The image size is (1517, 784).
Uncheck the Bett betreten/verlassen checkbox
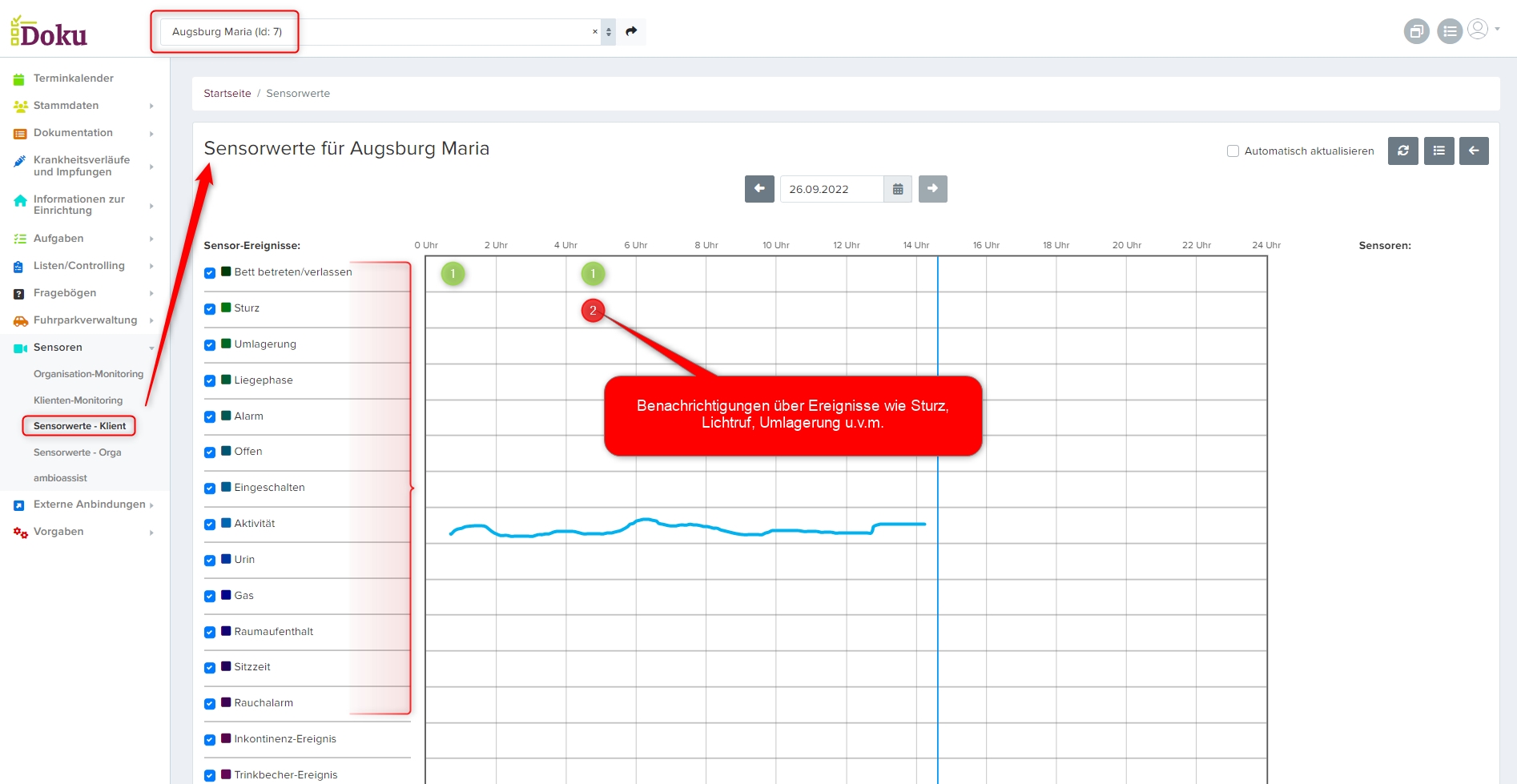[x=210, y=273]
